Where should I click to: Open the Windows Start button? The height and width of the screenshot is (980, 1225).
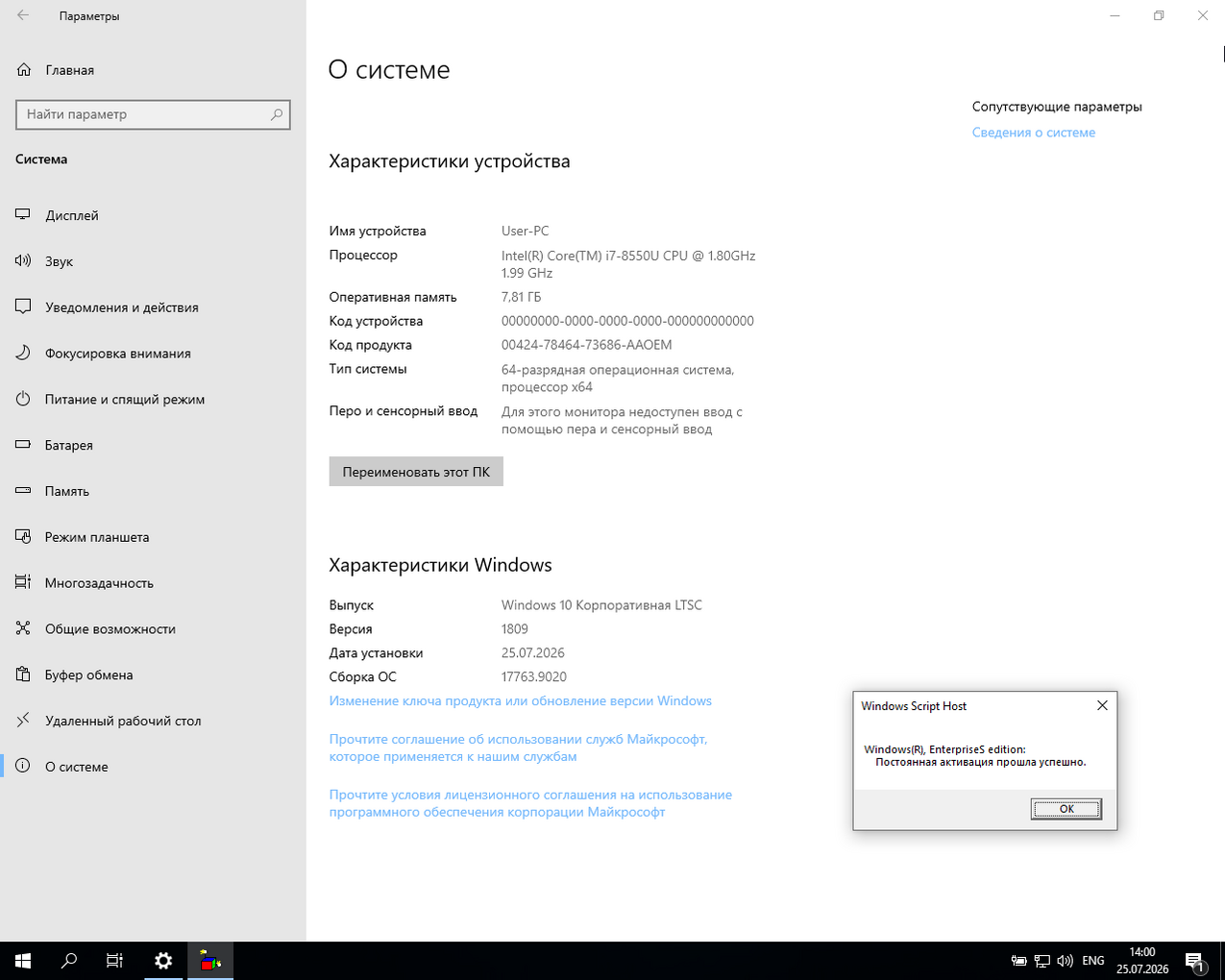[x=23, y=961]
